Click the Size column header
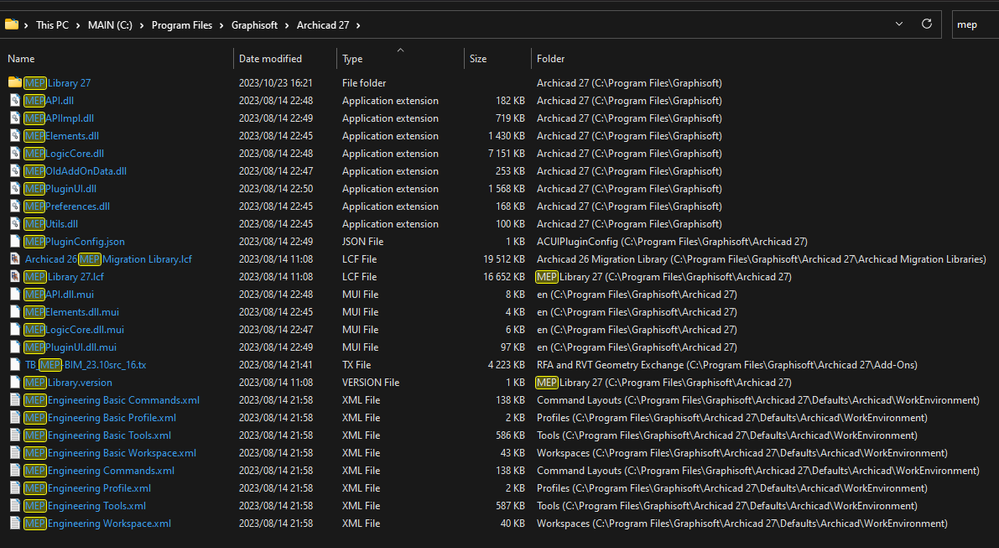The width and height of the screenshot is (999, 548). (x=478, y=59)
